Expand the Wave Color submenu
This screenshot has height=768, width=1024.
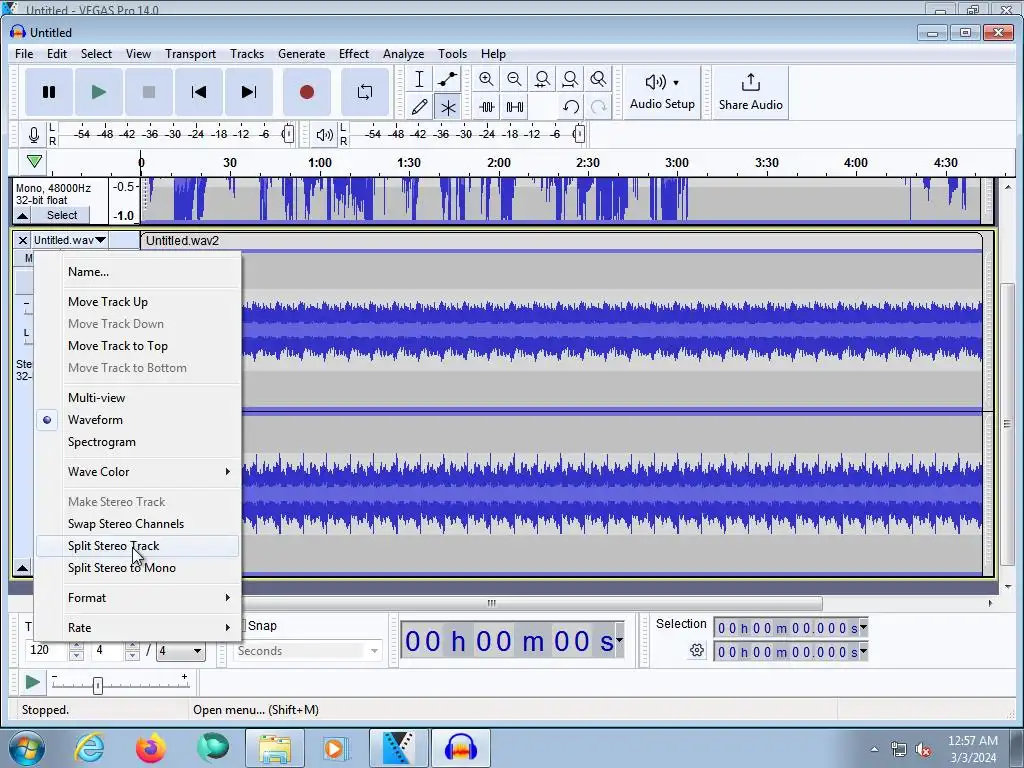(x=138, y=472)
